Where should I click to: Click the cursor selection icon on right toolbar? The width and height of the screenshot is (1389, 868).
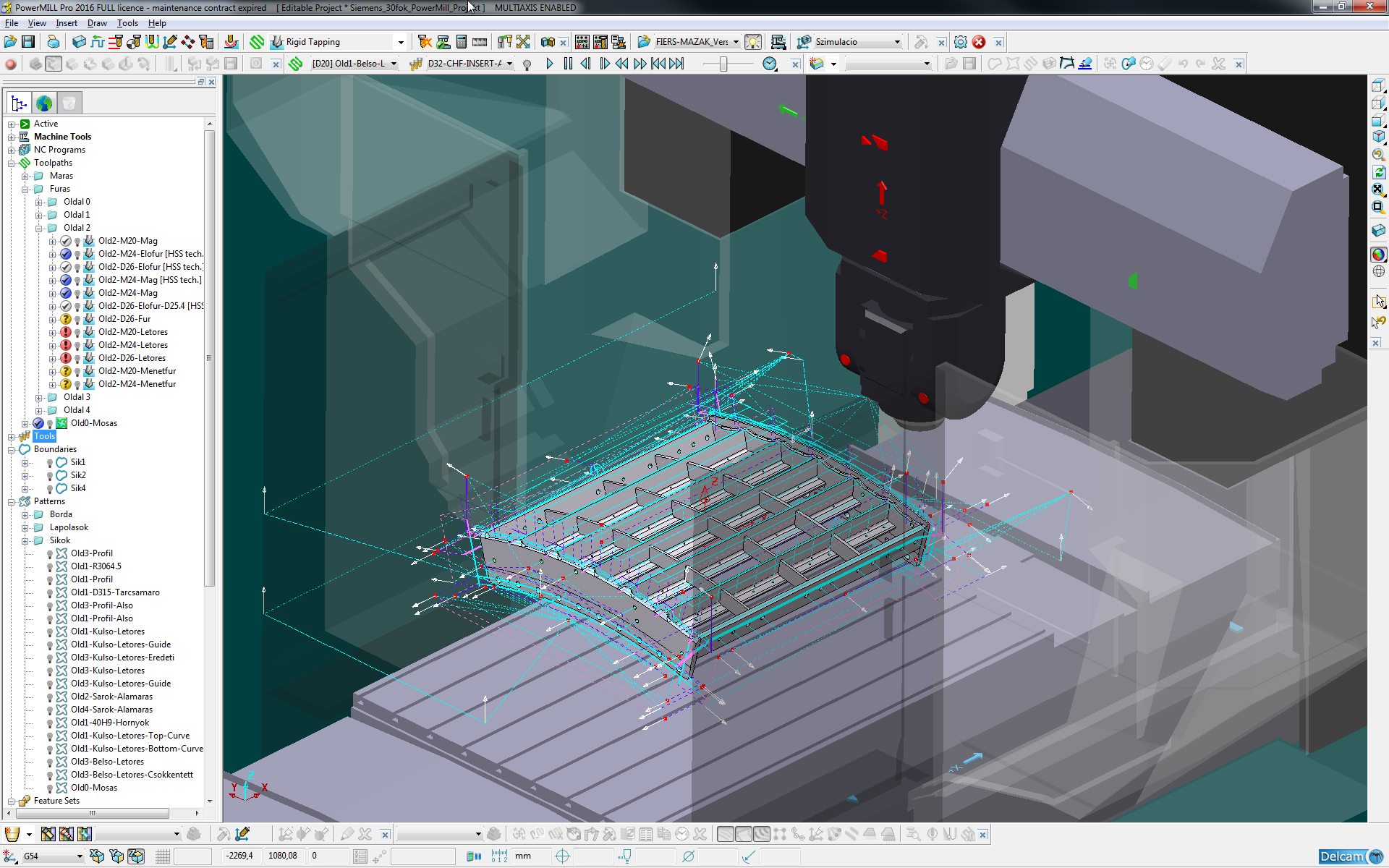coord(1378,301)
